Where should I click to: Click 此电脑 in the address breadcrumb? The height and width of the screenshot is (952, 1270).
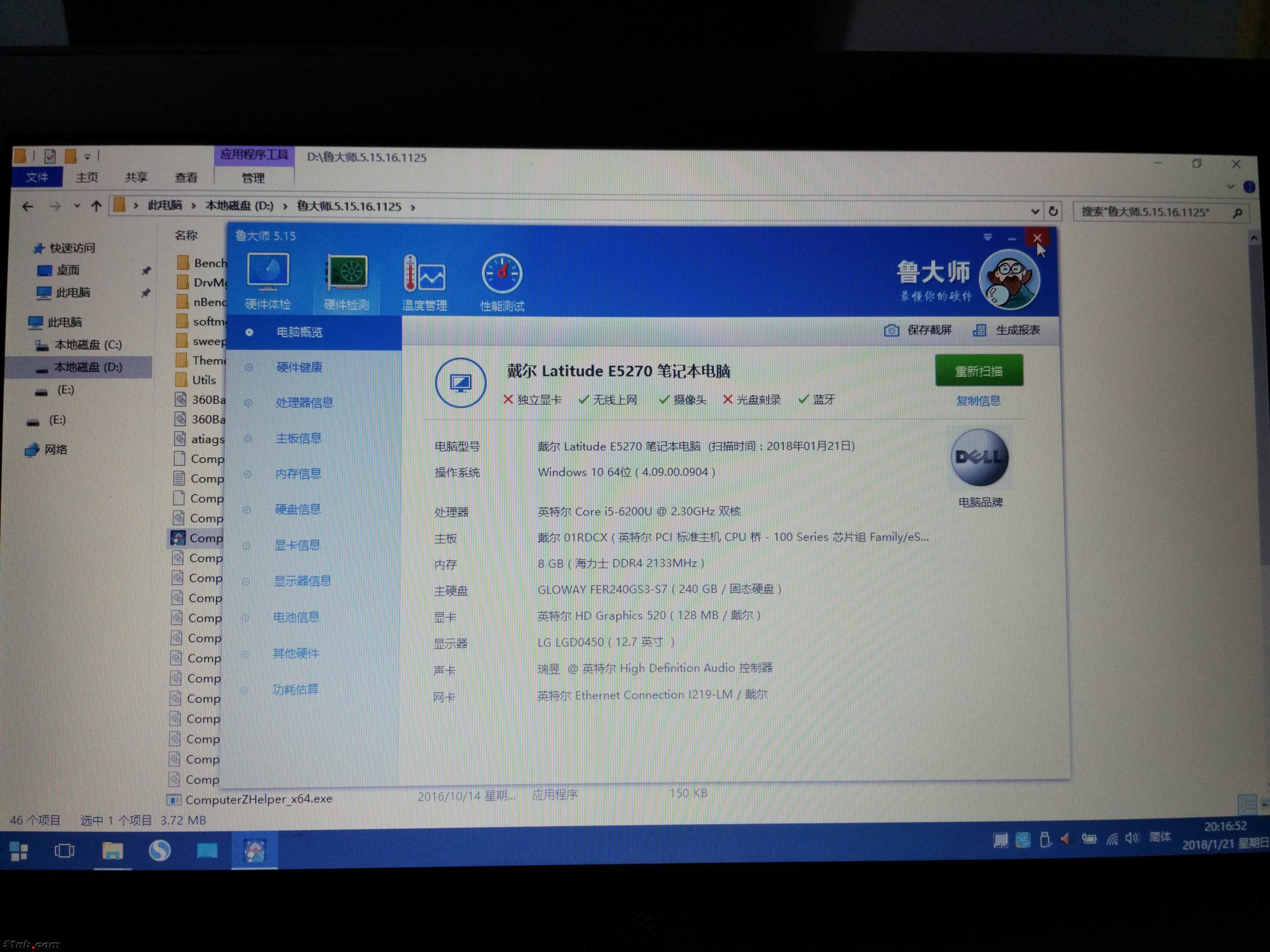tap(165, 205)
